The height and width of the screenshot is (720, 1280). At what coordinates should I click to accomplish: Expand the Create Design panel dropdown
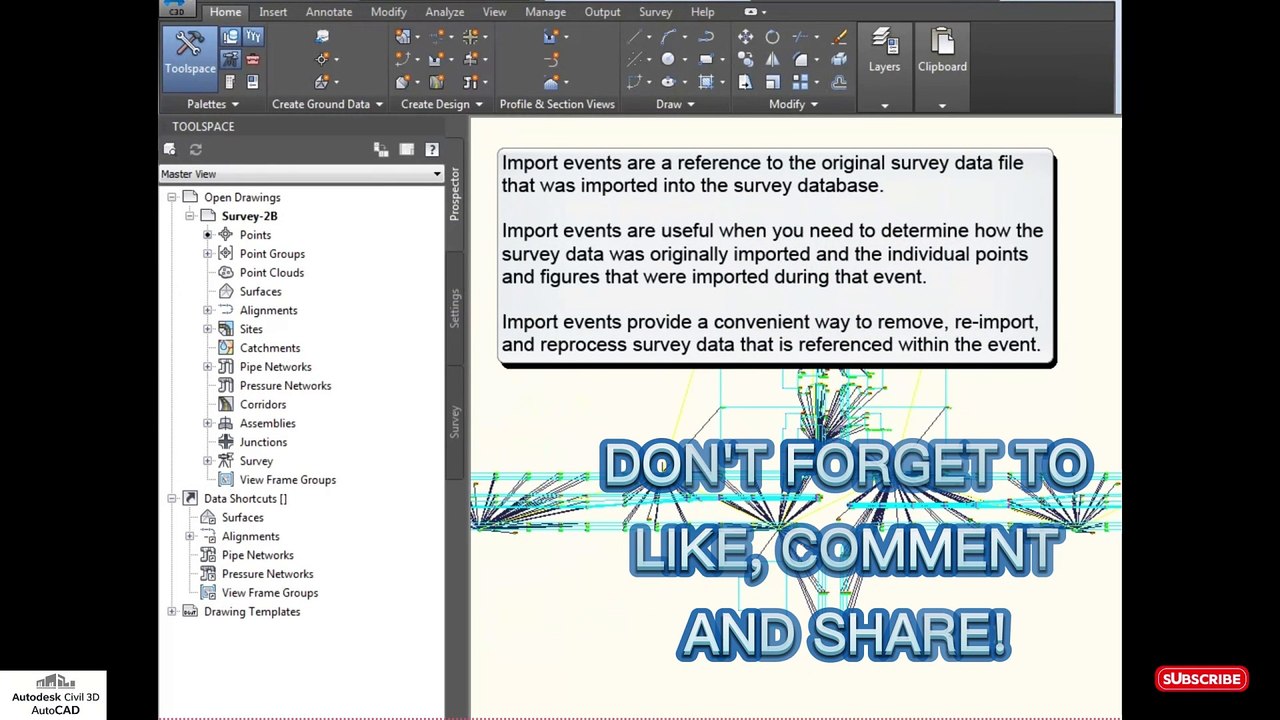pyautogui.click(x=479, y=104)
